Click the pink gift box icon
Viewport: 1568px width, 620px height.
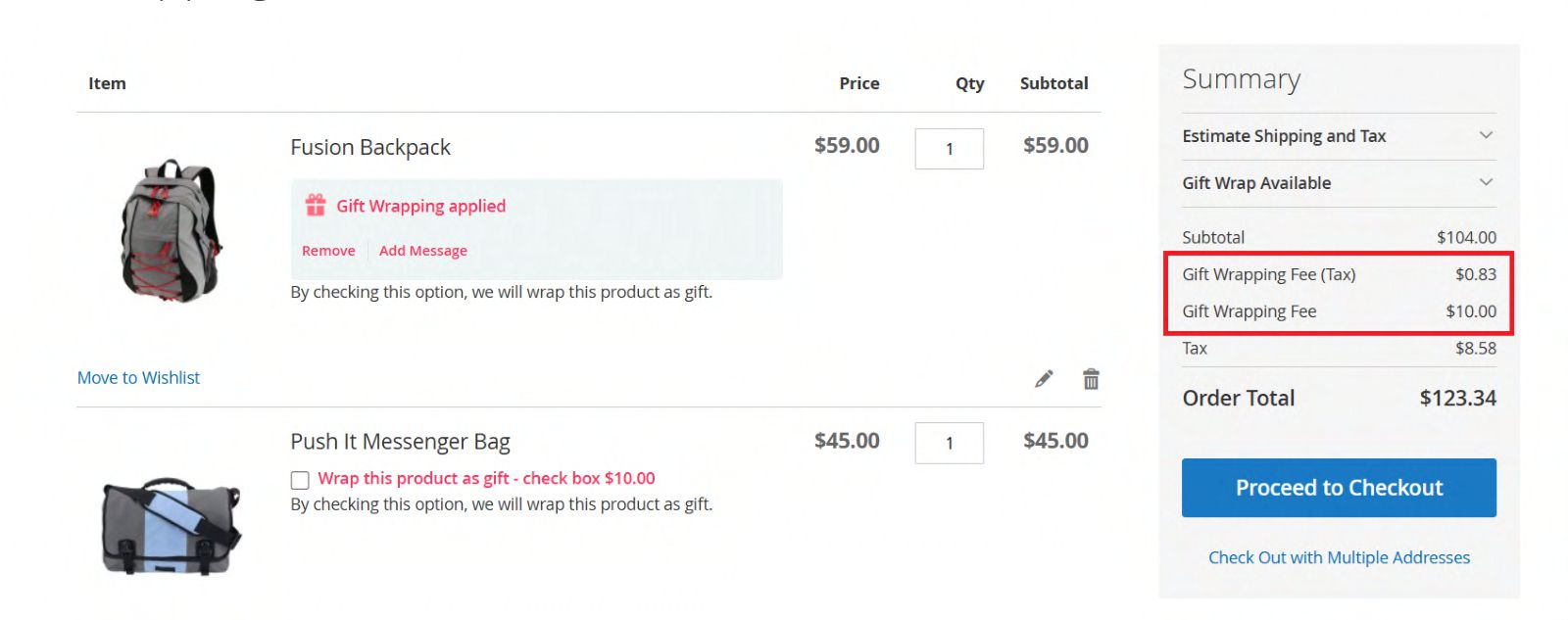coord(316,205)
